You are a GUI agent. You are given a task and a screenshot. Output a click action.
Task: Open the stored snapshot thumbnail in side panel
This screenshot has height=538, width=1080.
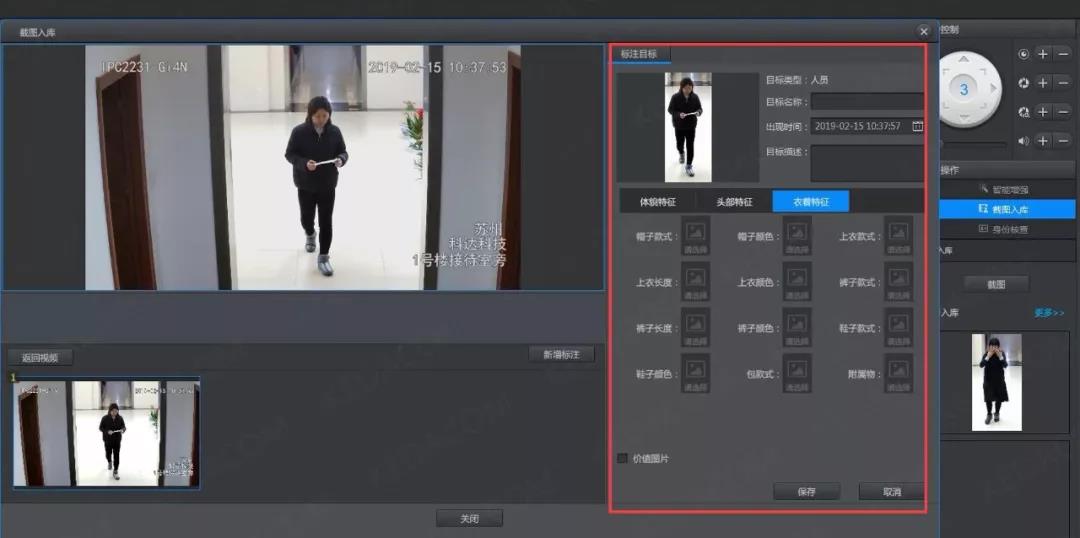coord(996,382)
